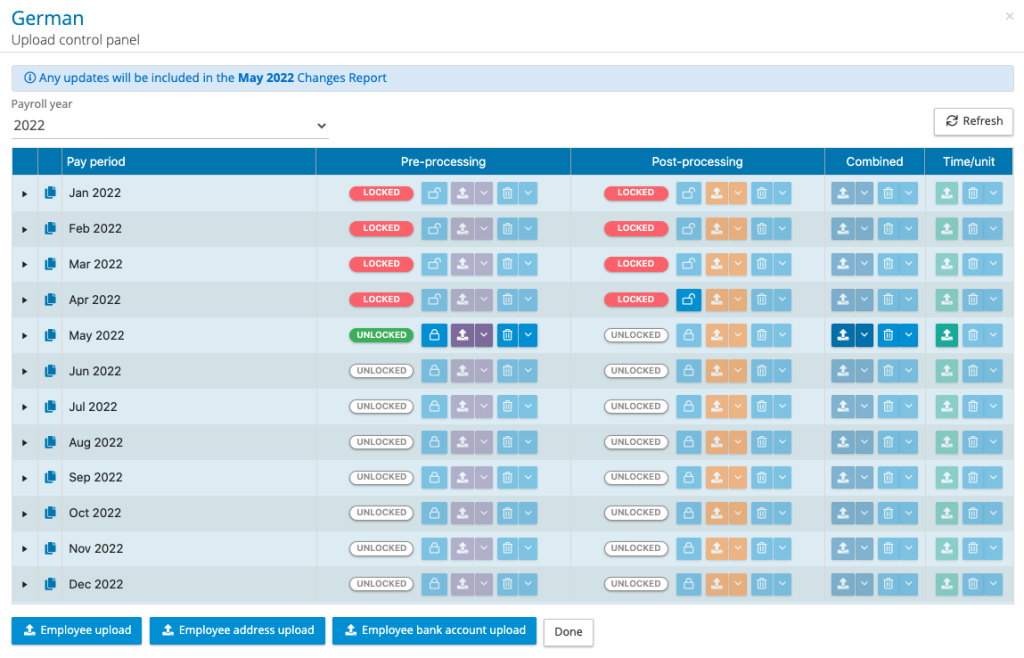Viewport: 1024px width, 658px height.
Task: Click the lock padlock in Oct Pre-processing
Action: click(x=434, y=512)
